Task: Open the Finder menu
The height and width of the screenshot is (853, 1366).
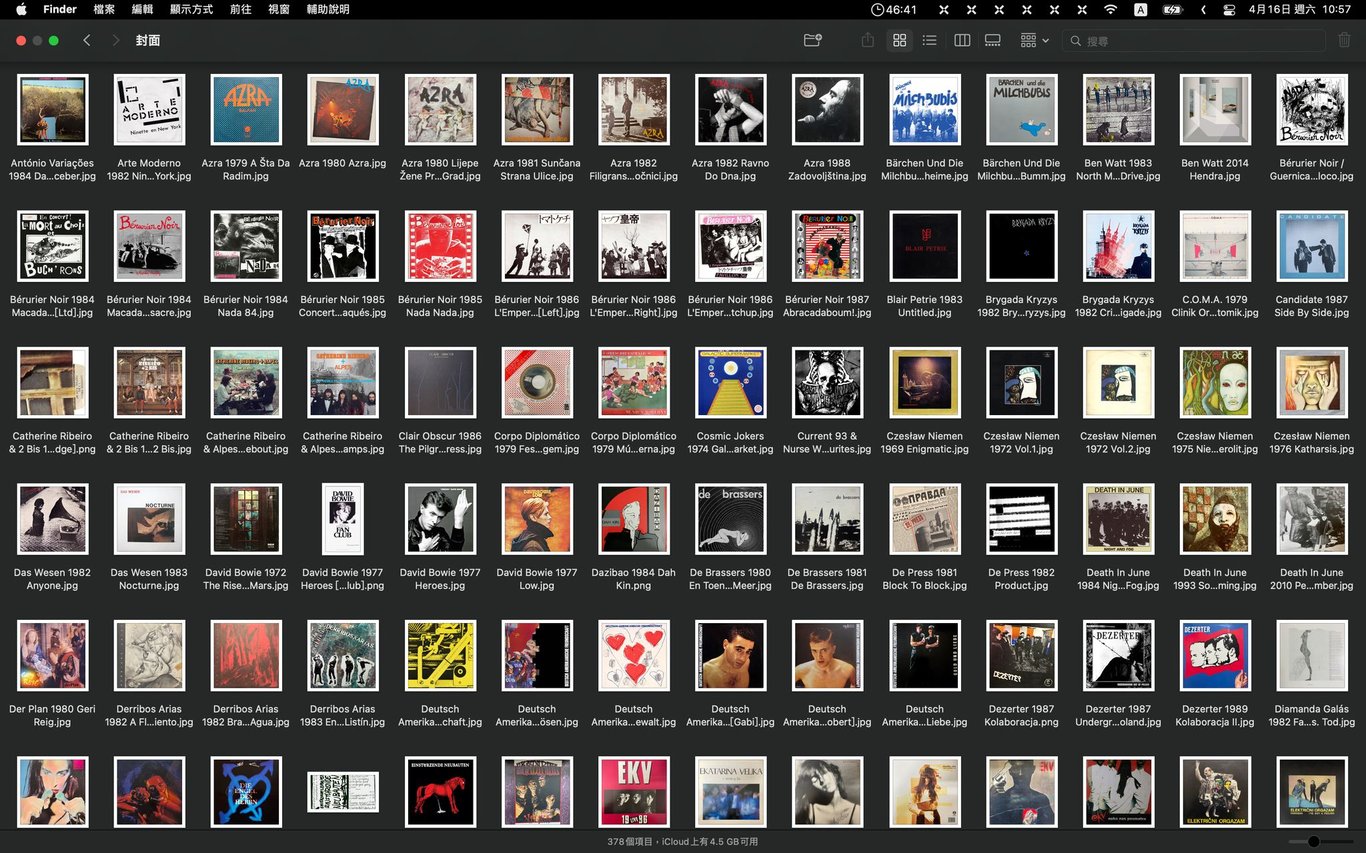Action: click(x=60, y=9)
